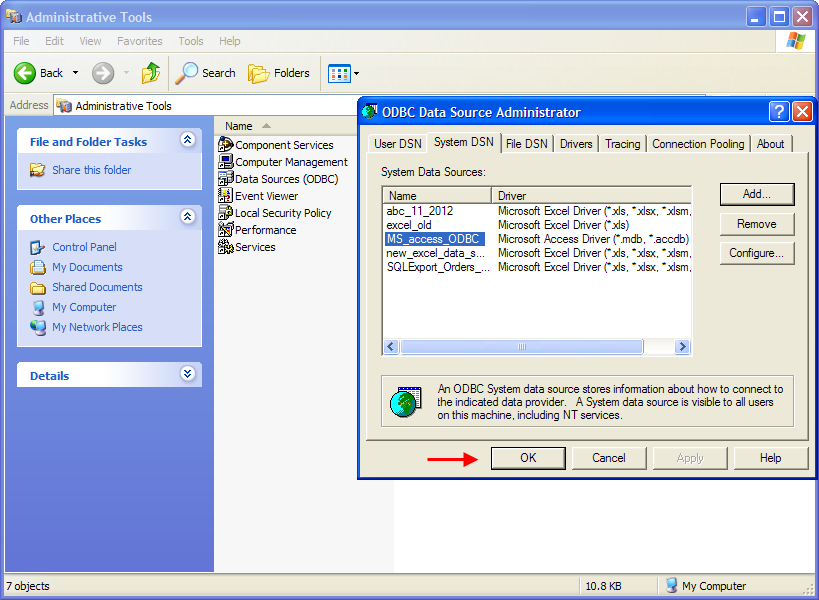The height and width of the screenshot is (600, 819).
Task: Click the My Network Places icon
Action: coord(38,327)
